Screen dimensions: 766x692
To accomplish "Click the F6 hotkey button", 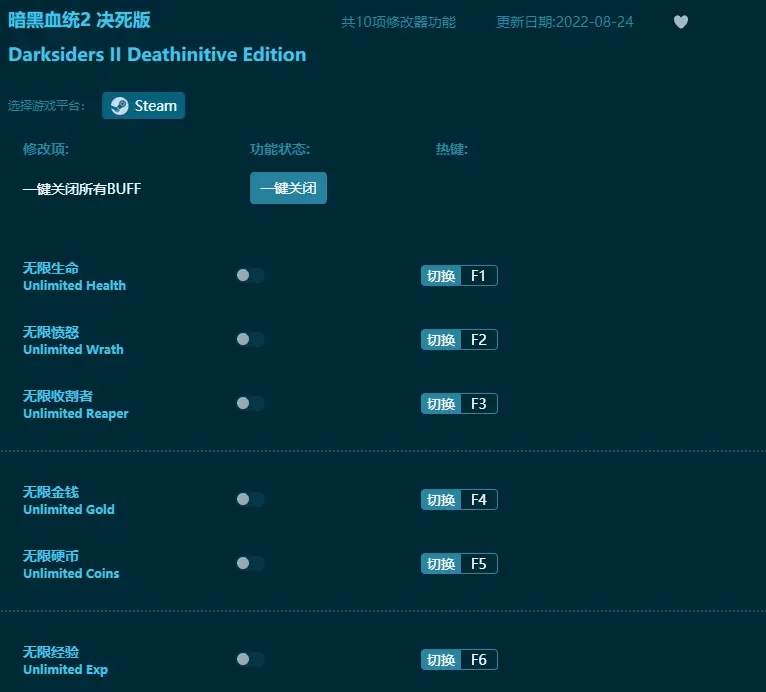I will pos(477,660).
